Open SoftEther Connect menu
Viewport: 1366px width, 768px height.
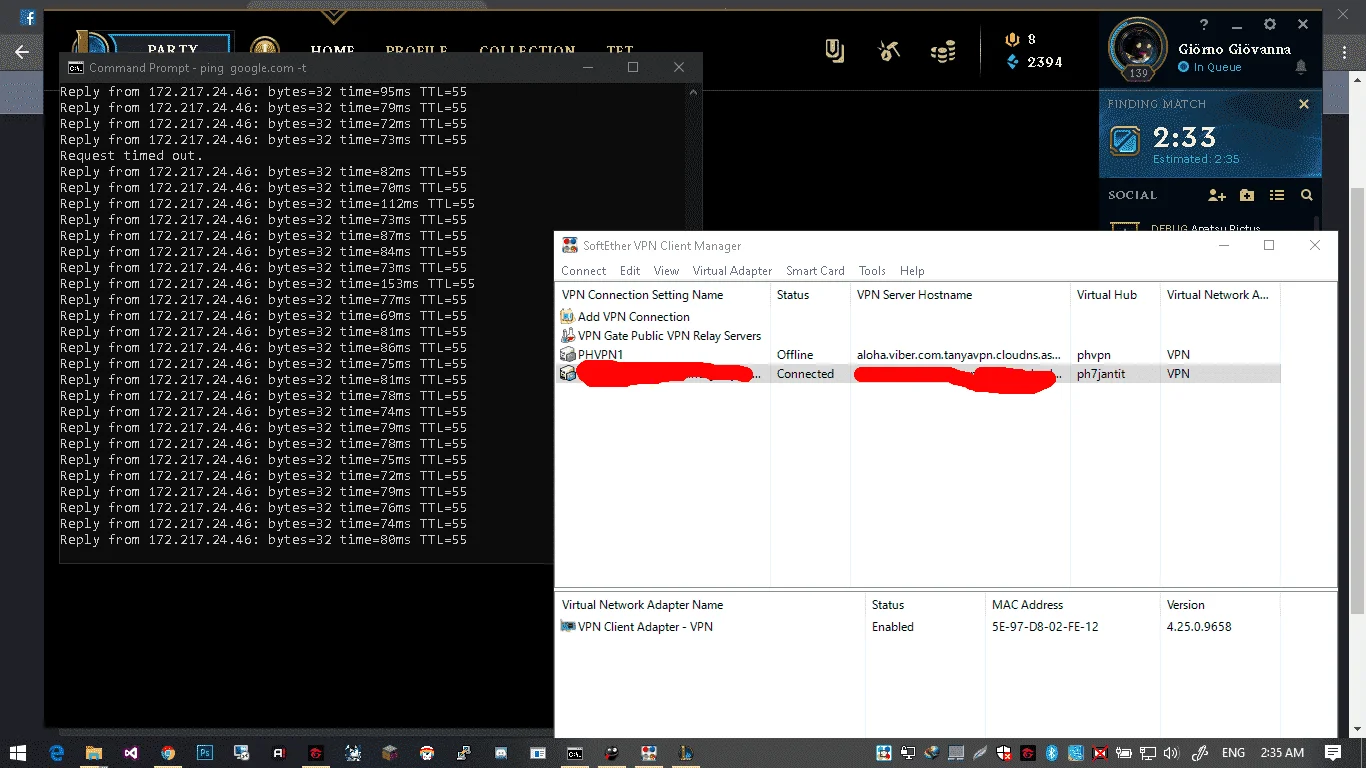pos(584,271)
